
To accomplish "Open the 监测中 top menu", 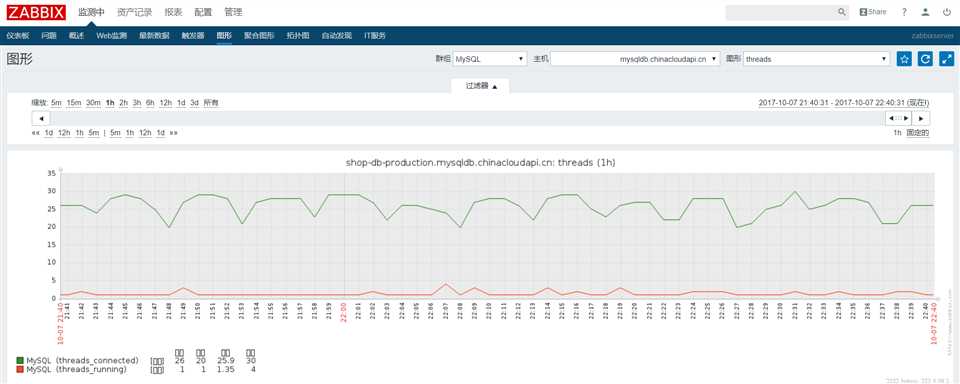I will (92, 12).
